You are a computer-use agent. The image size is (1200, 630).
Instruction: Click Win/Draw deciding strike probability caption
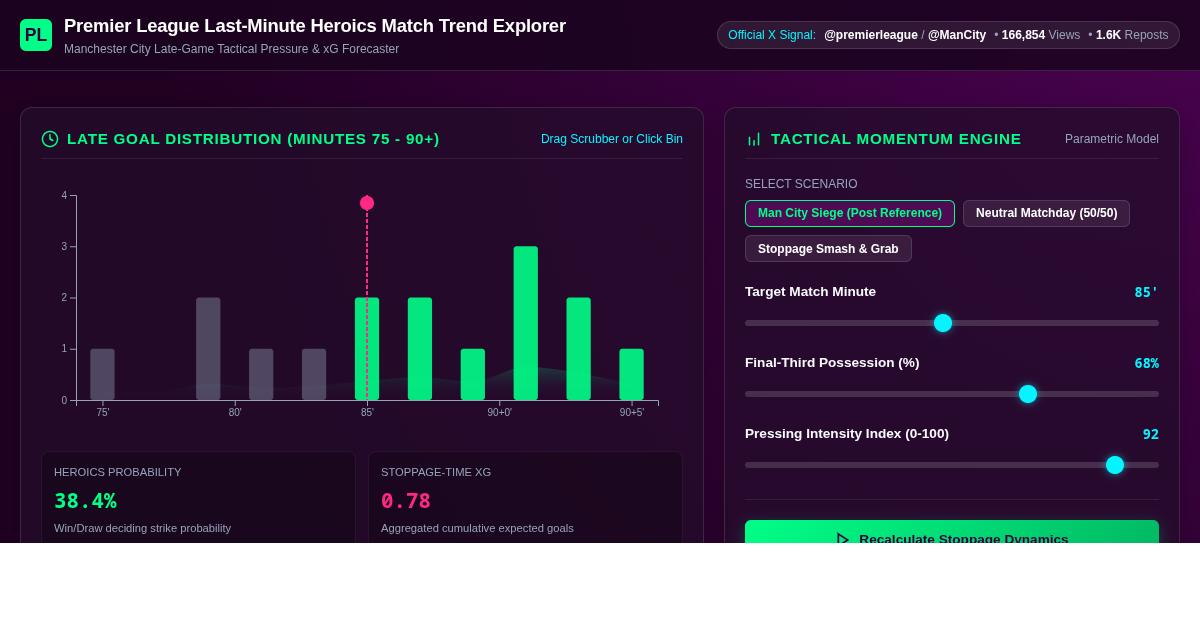pyautogui.click(x=142, y=528)
